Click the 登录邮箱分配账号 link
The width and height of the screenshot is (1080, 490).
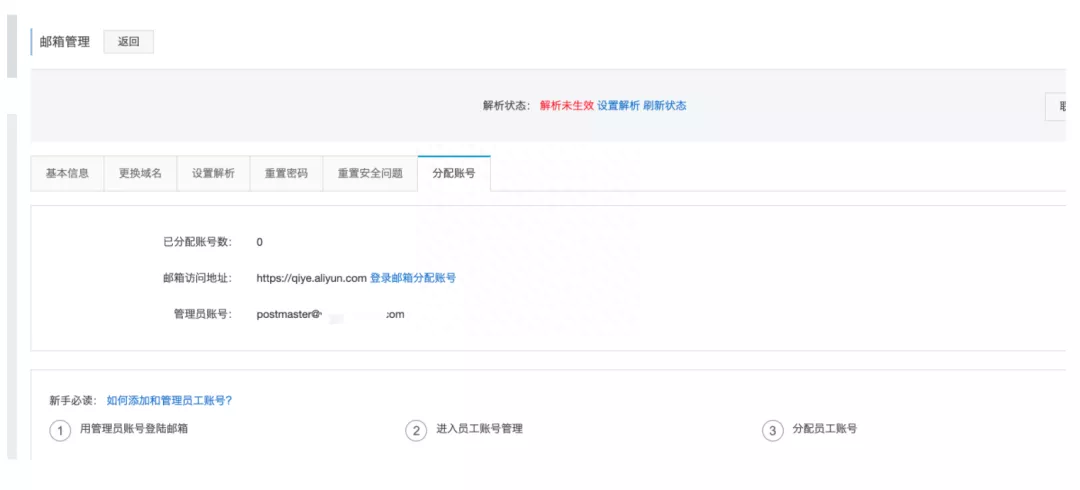pyautogui.click(x=413, y=278)
